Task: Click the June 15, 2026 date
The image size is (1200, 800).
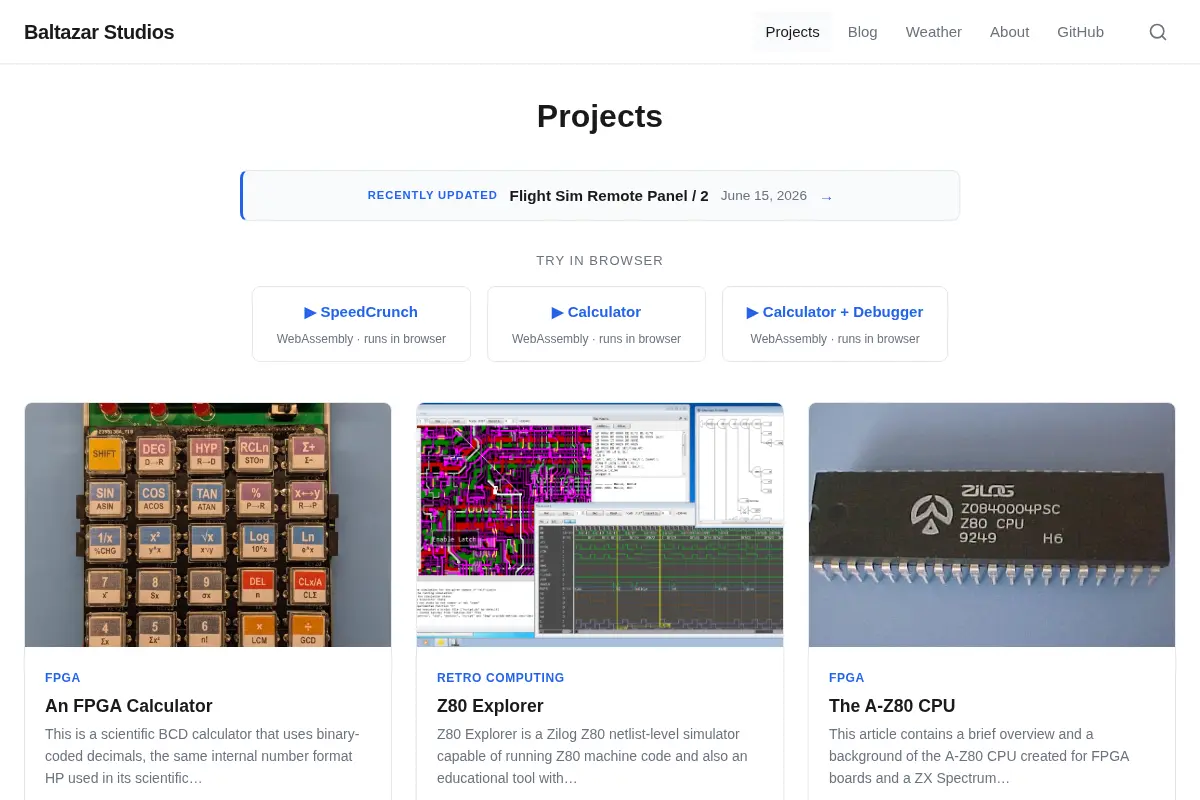Action: point(764,196)
